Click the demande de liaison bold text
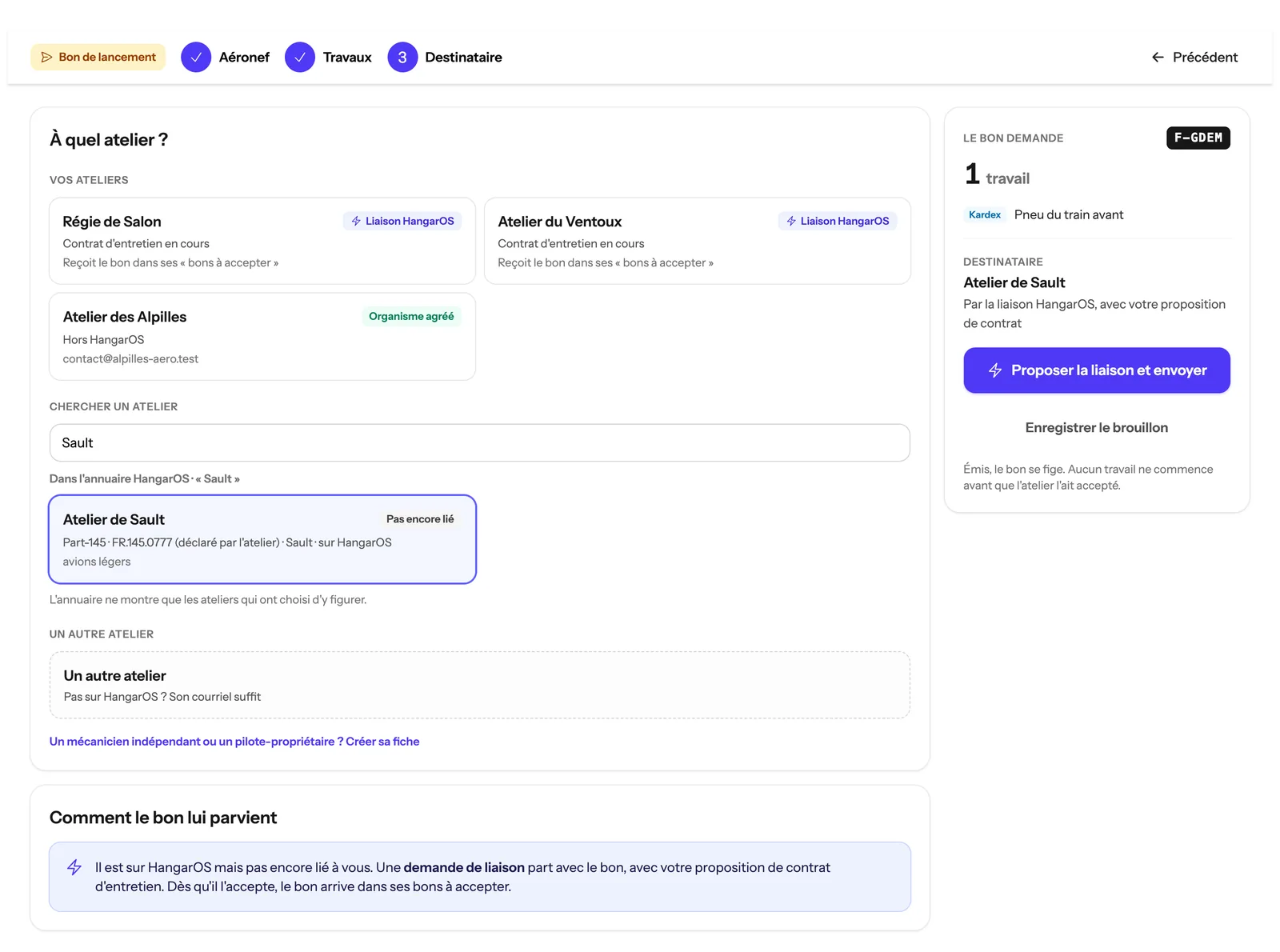This screenshot has height=952, width=1280. pyautogui.click(x=464, y=867)
